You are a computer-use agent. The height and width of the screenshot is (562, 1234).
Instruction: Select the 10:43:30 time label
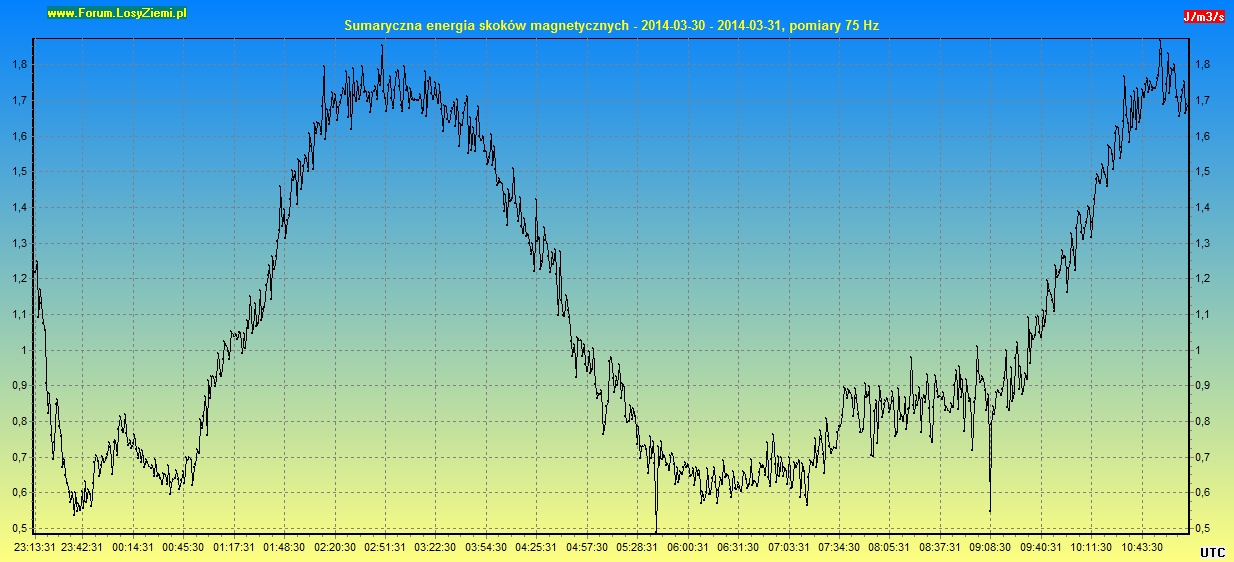tap(1142, 547)
